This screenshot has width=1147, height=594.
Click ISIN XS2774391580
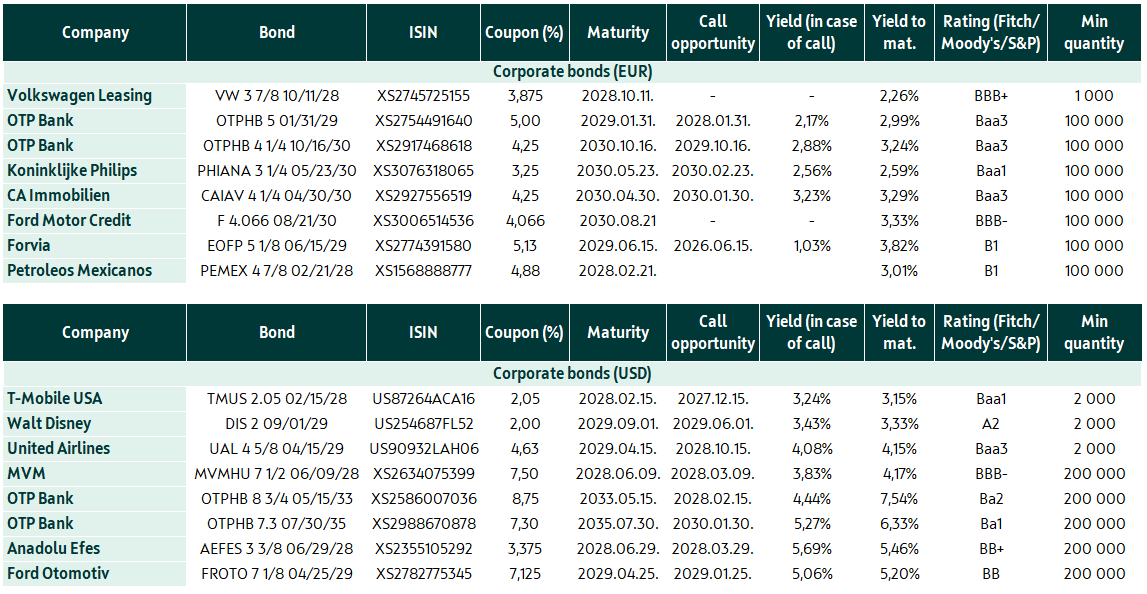(x=424, y=245)
